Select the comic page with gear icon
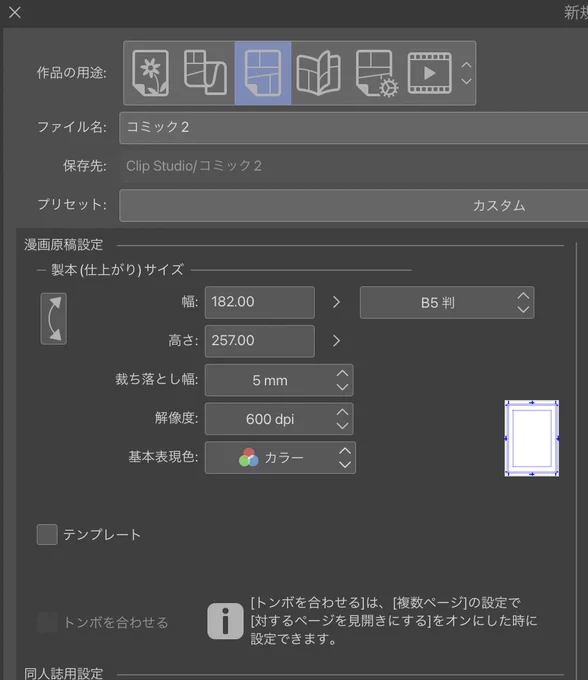The image size is (588, 680). [376, 73]
